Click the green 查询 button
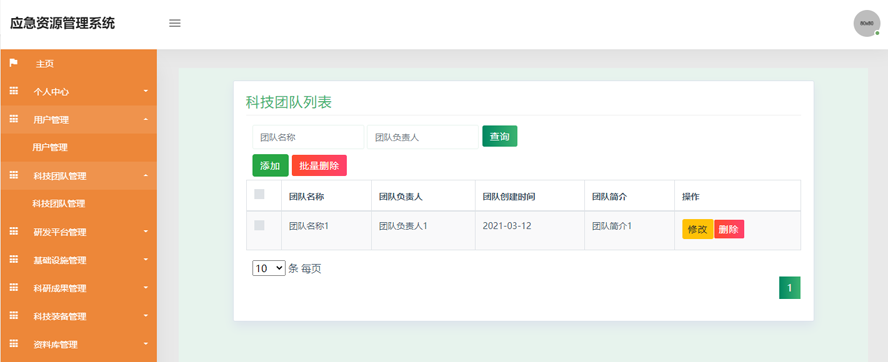 click(500, 136)
